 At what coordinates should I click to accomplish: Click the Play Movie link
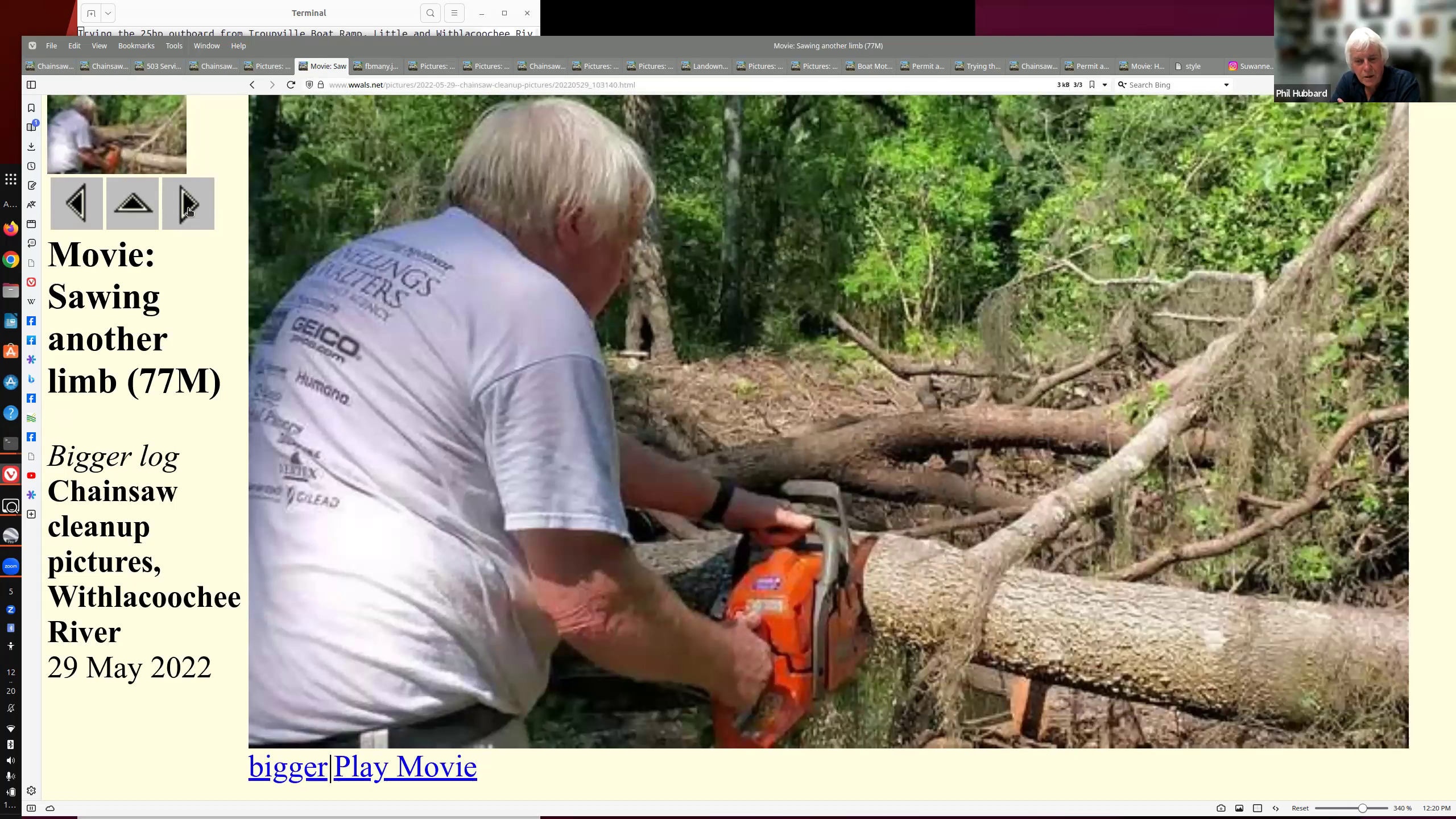(x=405, y=767)
